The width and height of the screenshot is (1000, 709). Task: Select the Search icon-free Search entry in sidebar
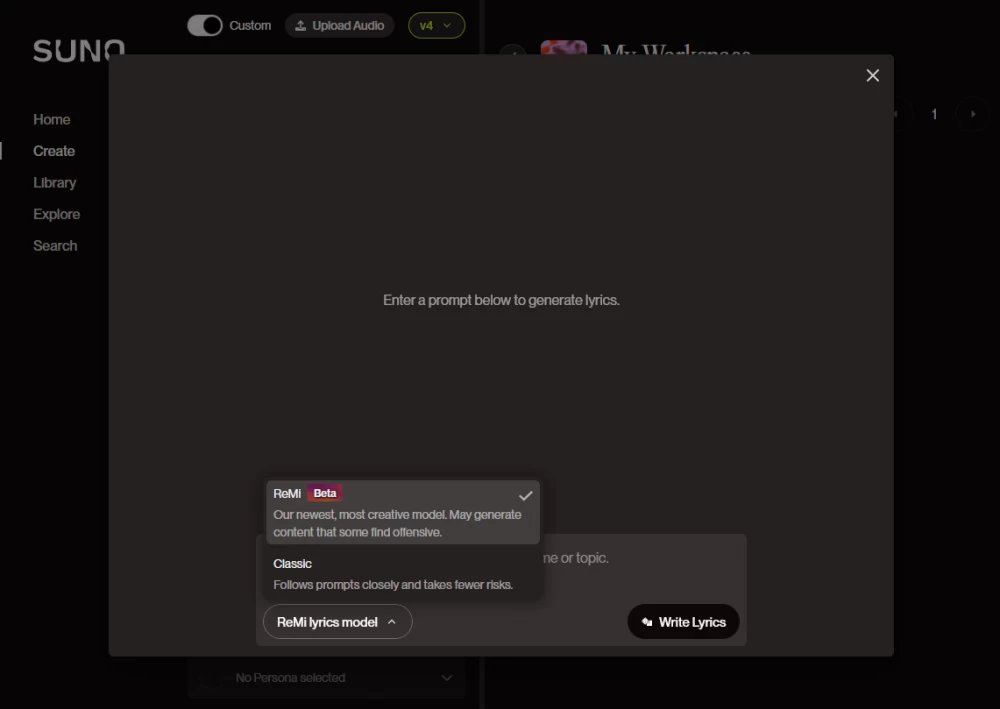55,245
